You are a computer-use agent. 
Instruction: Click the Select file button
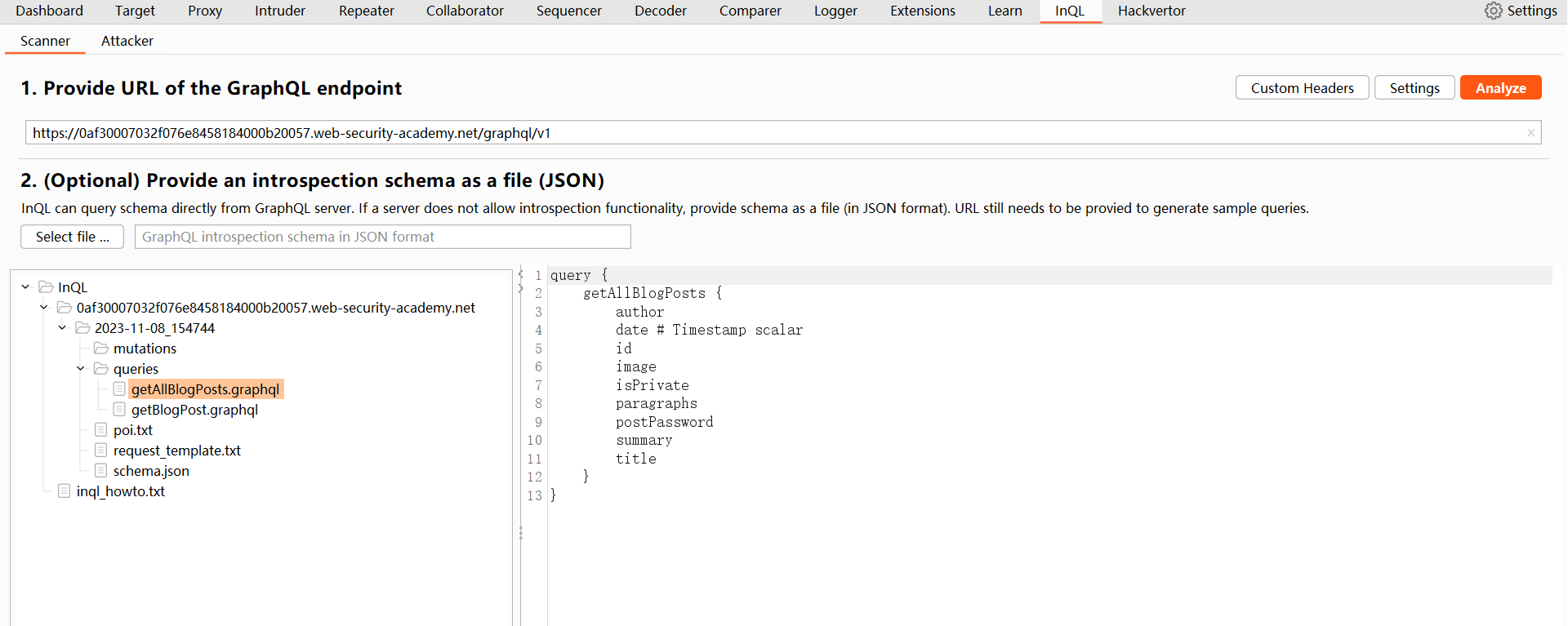point(72,237)
